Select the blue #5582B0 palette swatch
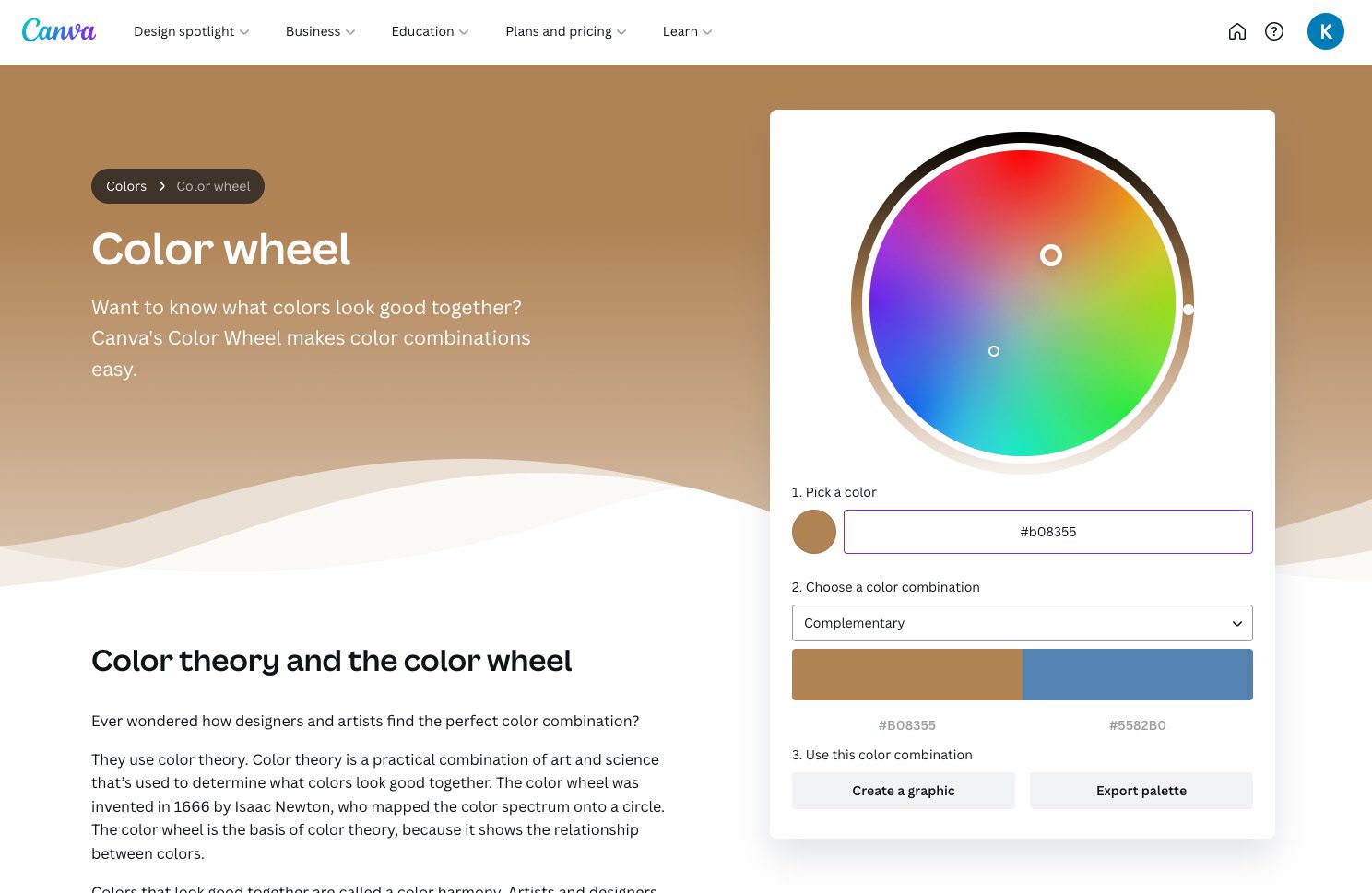The image size is (1372, 893). coord(1137,675)
